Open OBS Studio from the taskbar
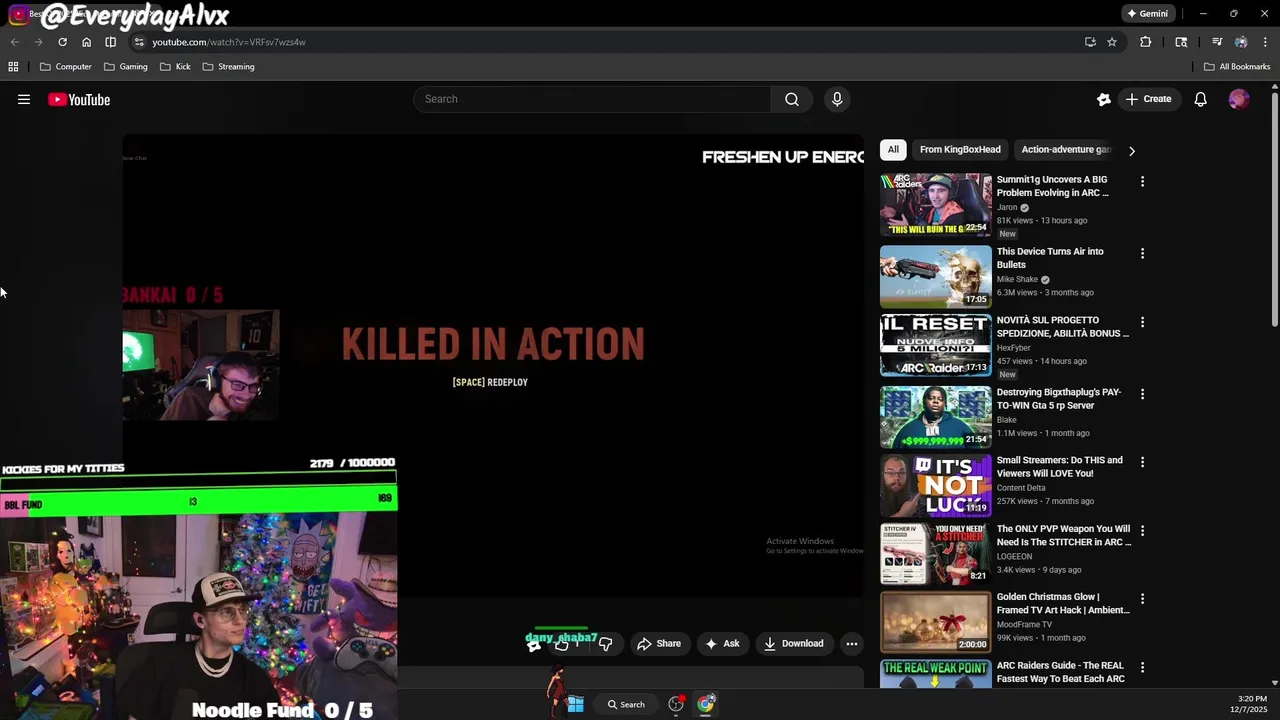This screenshot has height=720, width=1280. click(x=676, y=704)
